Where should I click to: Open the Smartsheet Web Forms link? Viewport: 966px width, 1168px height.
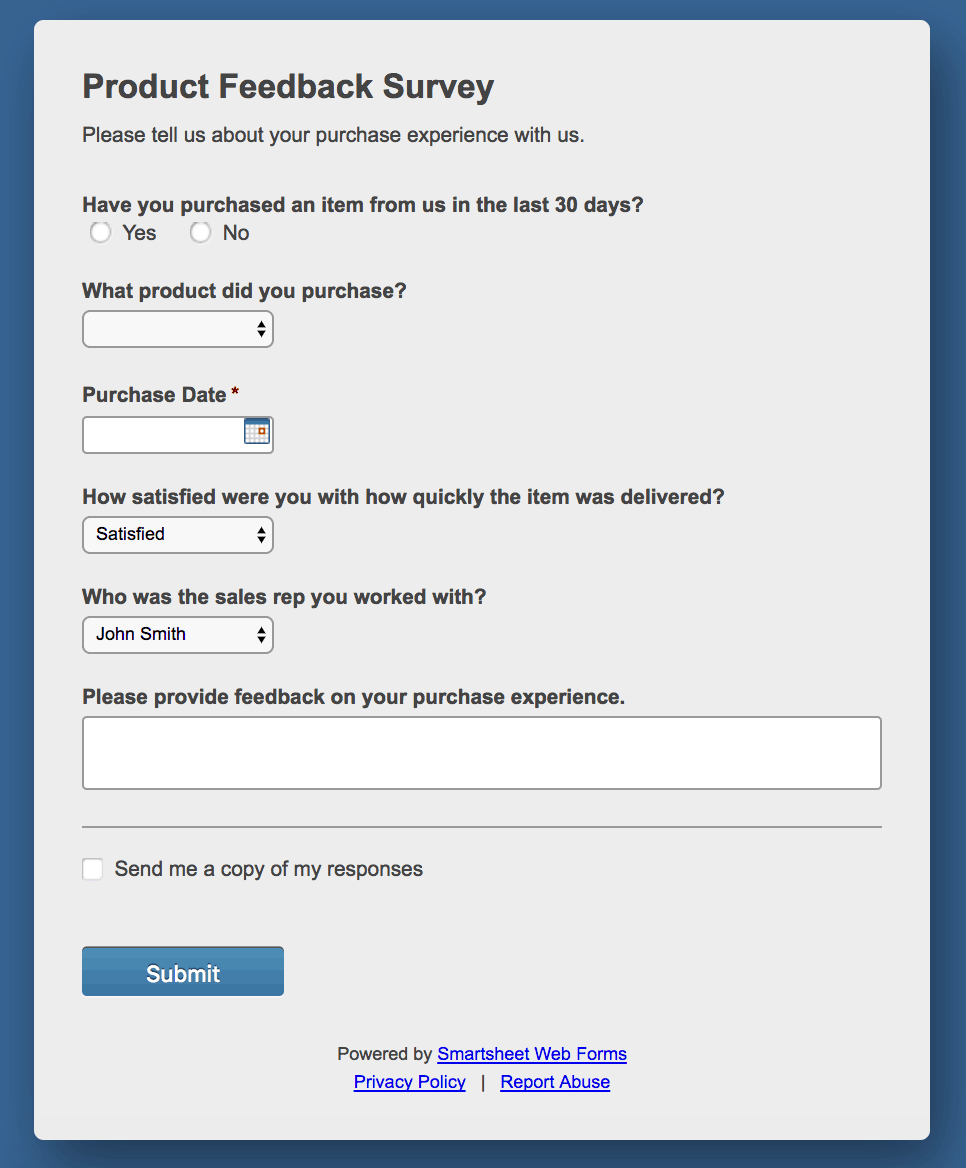click(x=532, y=1054)
